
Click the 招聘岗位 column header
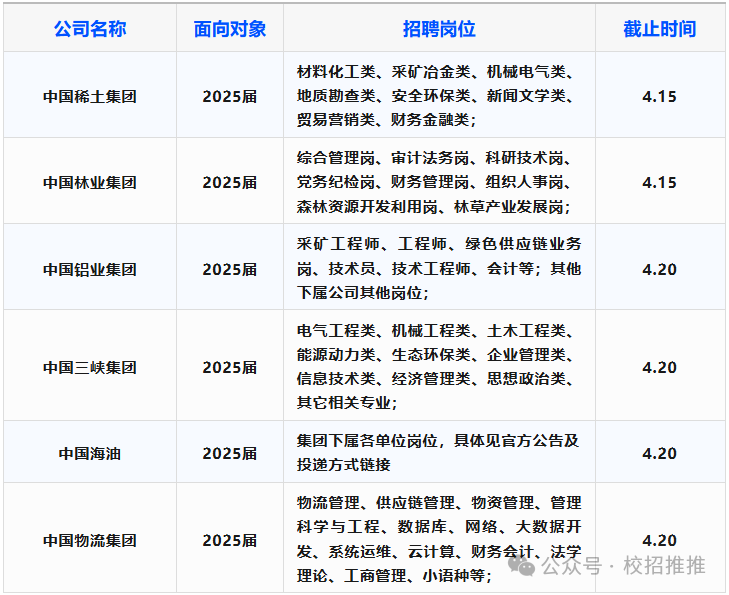439,29
